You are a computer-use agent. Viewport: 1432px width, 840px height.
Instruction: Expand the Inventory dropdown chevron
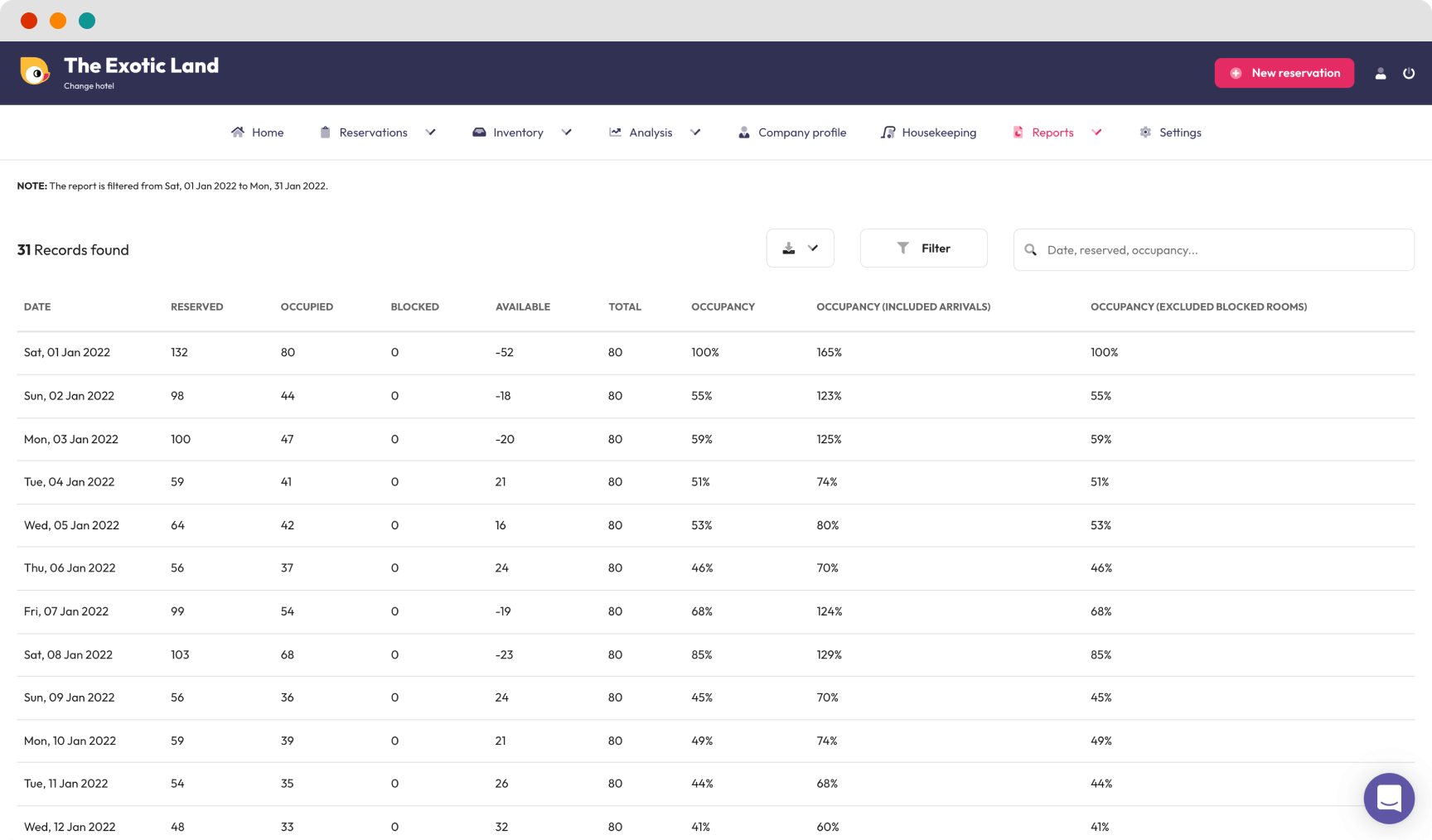click(567, 133)
